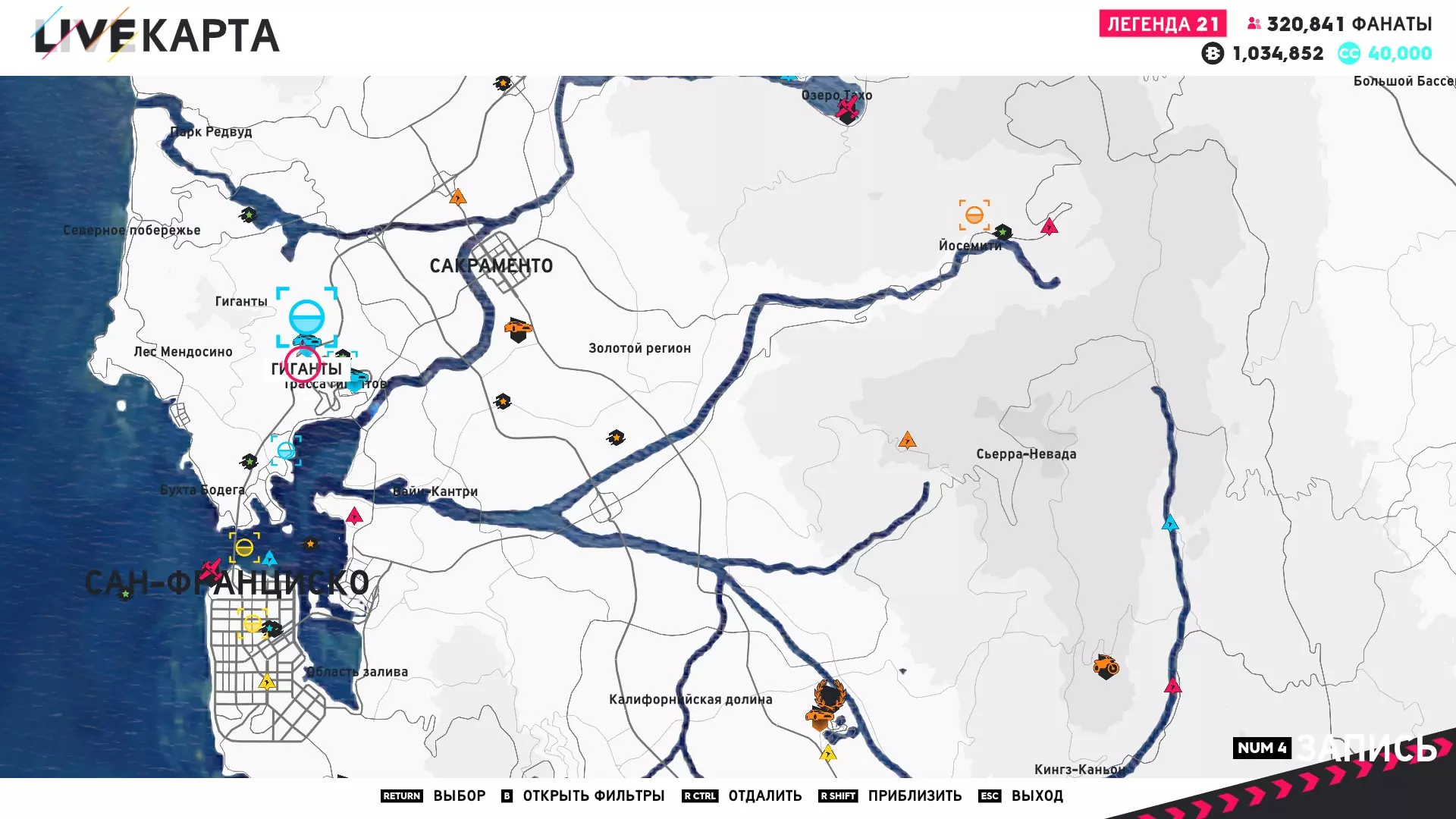Pick the orange bracketed event icon at Йосемити

click(x=974, y=215)
